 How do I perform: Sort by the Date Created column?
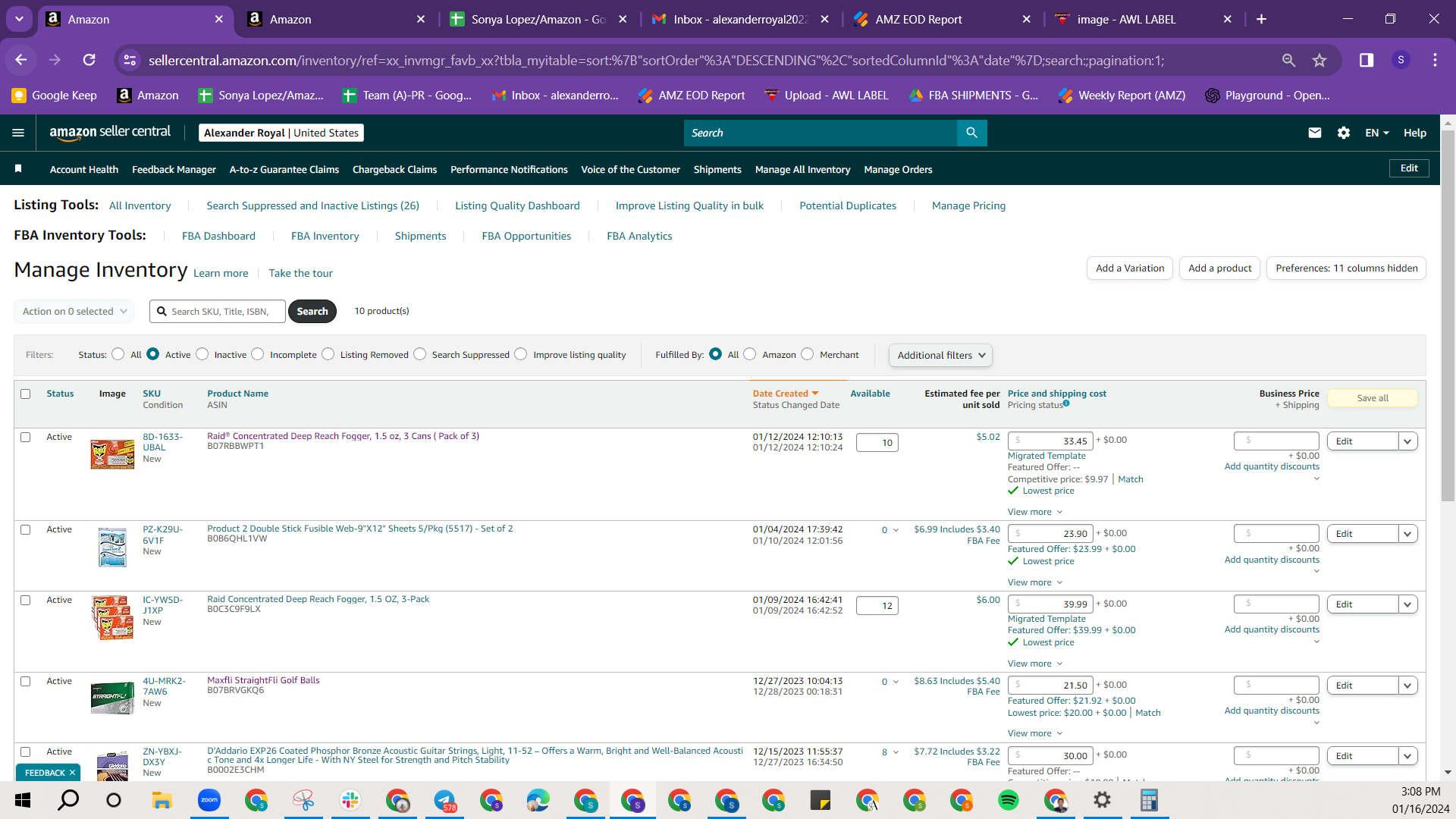pyautogui.click(x=786, y=394)
